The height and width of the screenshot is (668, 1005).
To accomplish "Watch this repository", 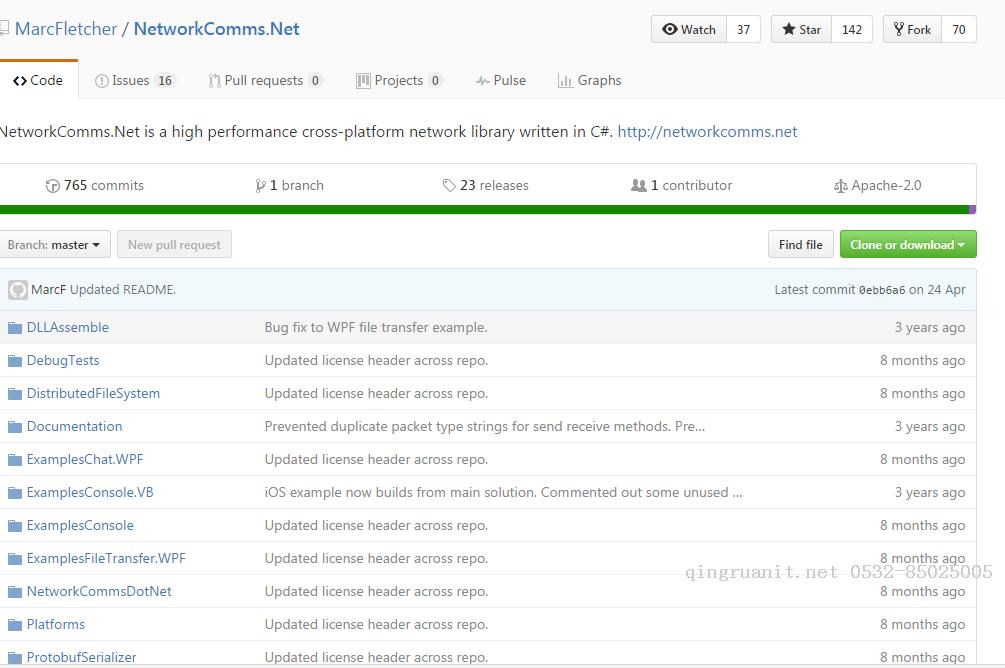I will [689, 29].
